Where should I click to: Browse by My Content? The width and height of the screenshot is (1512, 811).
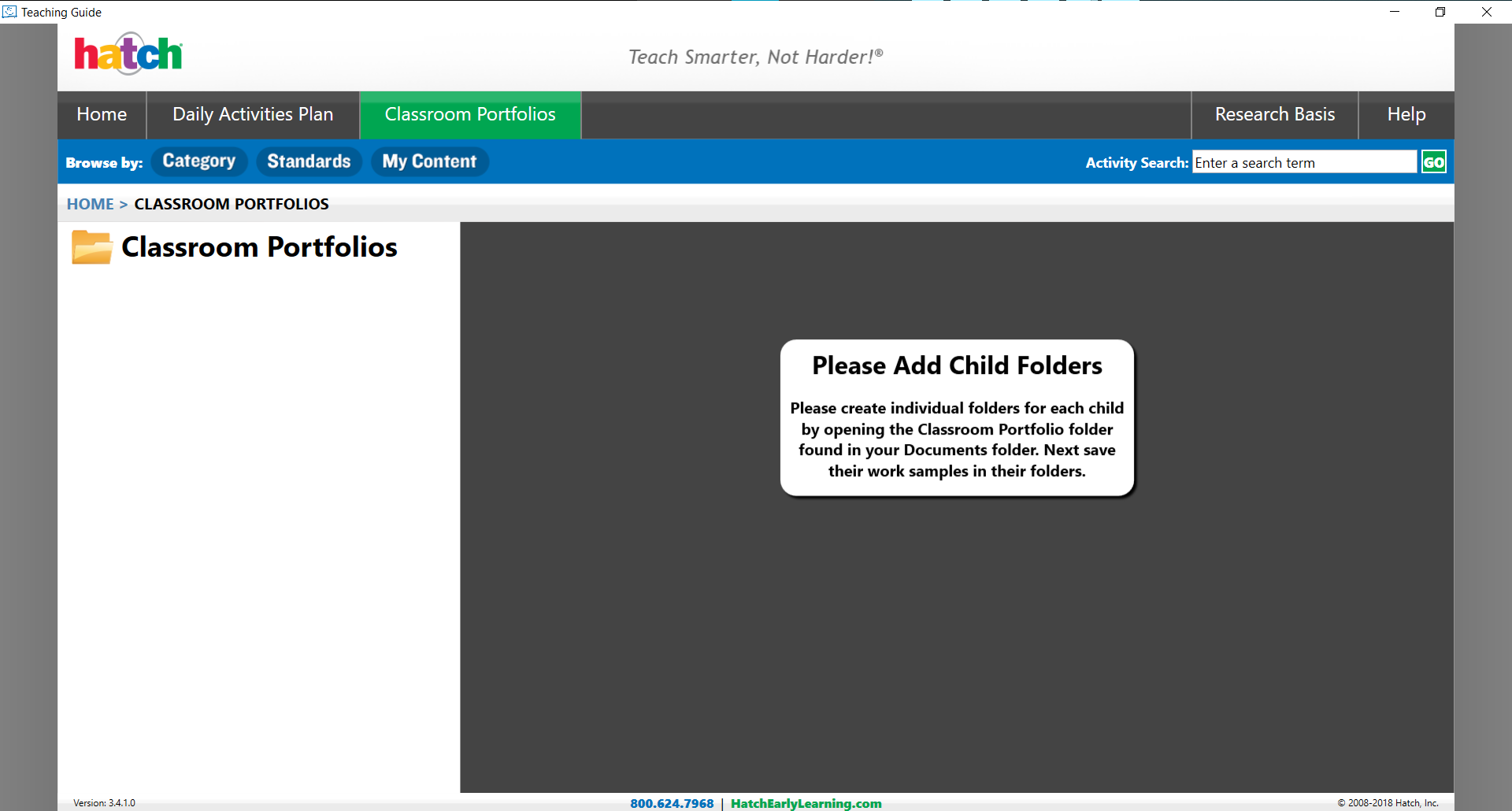pos(429,161)
